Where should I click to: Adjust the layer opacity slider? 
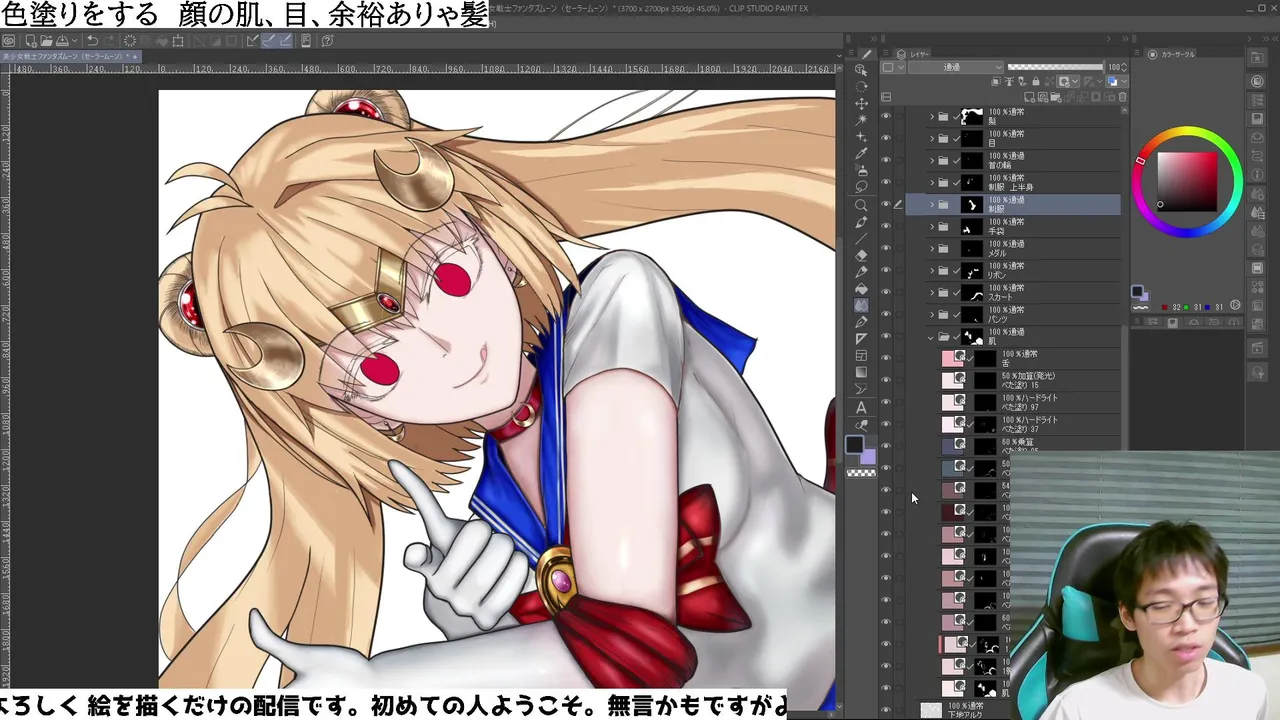(x=1055, y=67)
